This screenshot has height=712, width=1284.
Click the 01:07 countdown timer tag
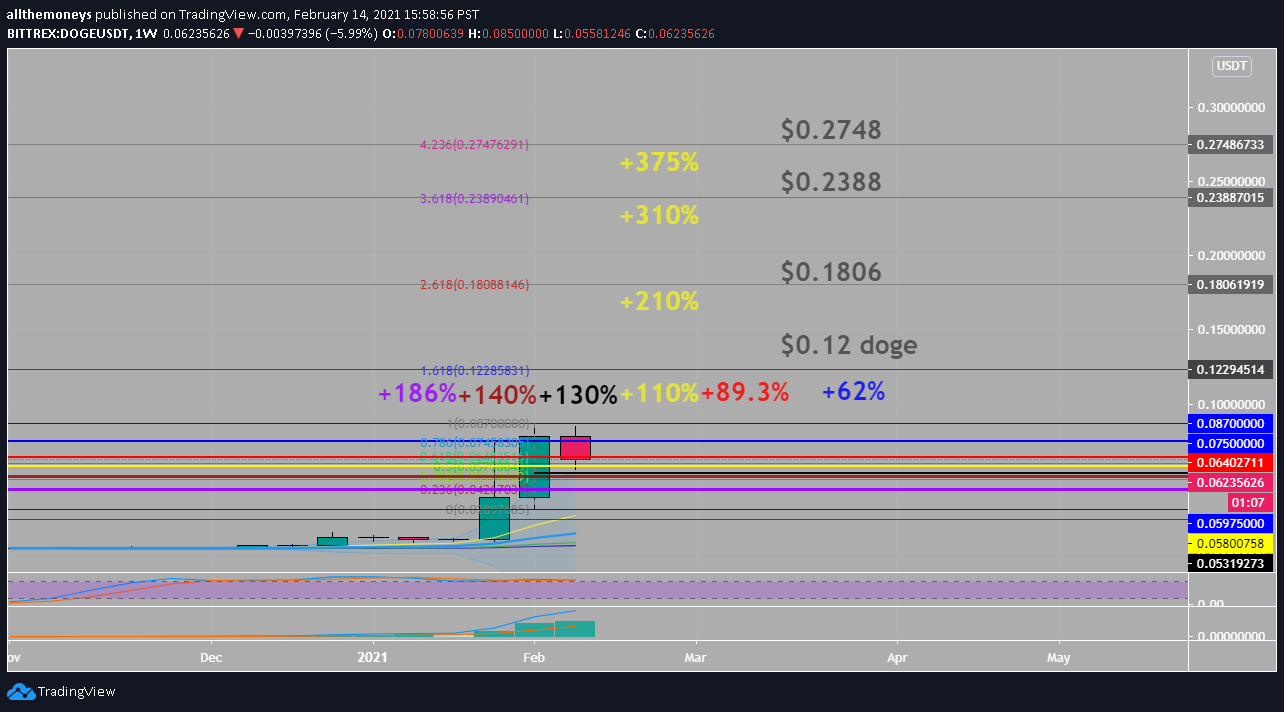click(1250, 503)
